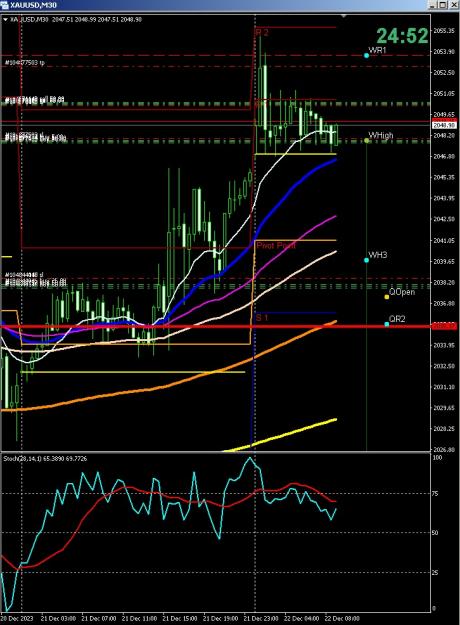
Task: Select the yellow QOpen marker square
Action: coord(387,297)
